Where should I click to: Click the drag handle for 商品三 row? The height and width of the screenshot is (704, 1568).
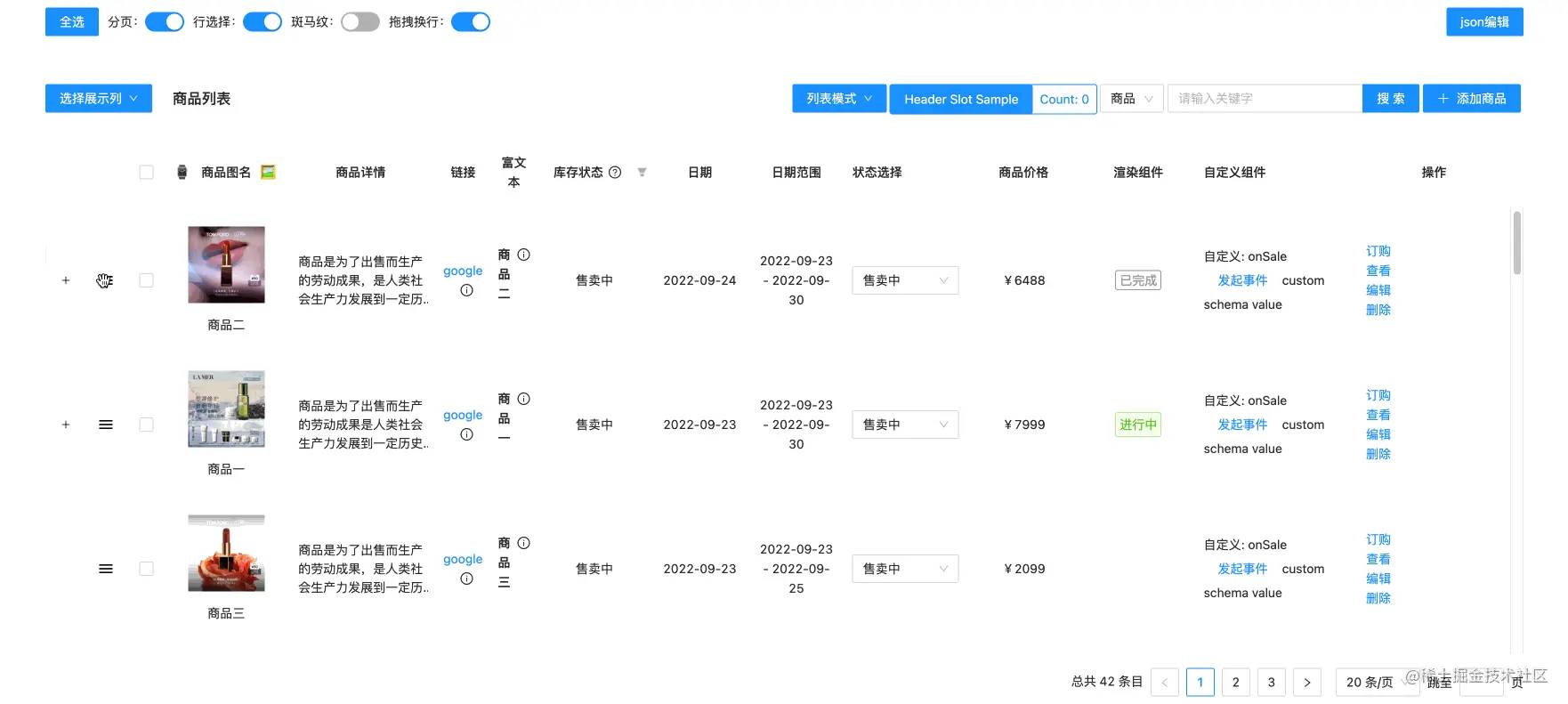coord(106,569)
